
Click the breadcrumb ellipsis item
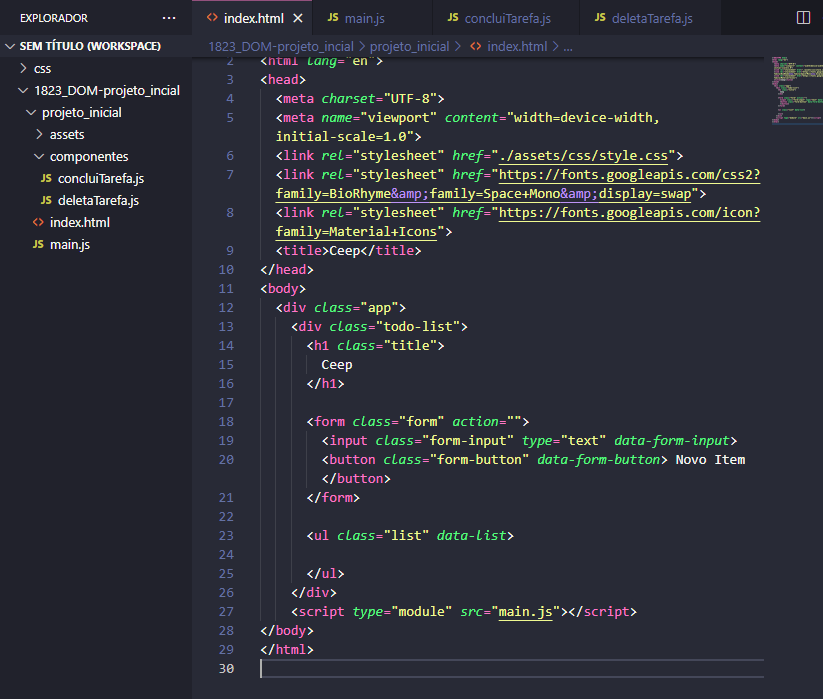click(568, 47)
